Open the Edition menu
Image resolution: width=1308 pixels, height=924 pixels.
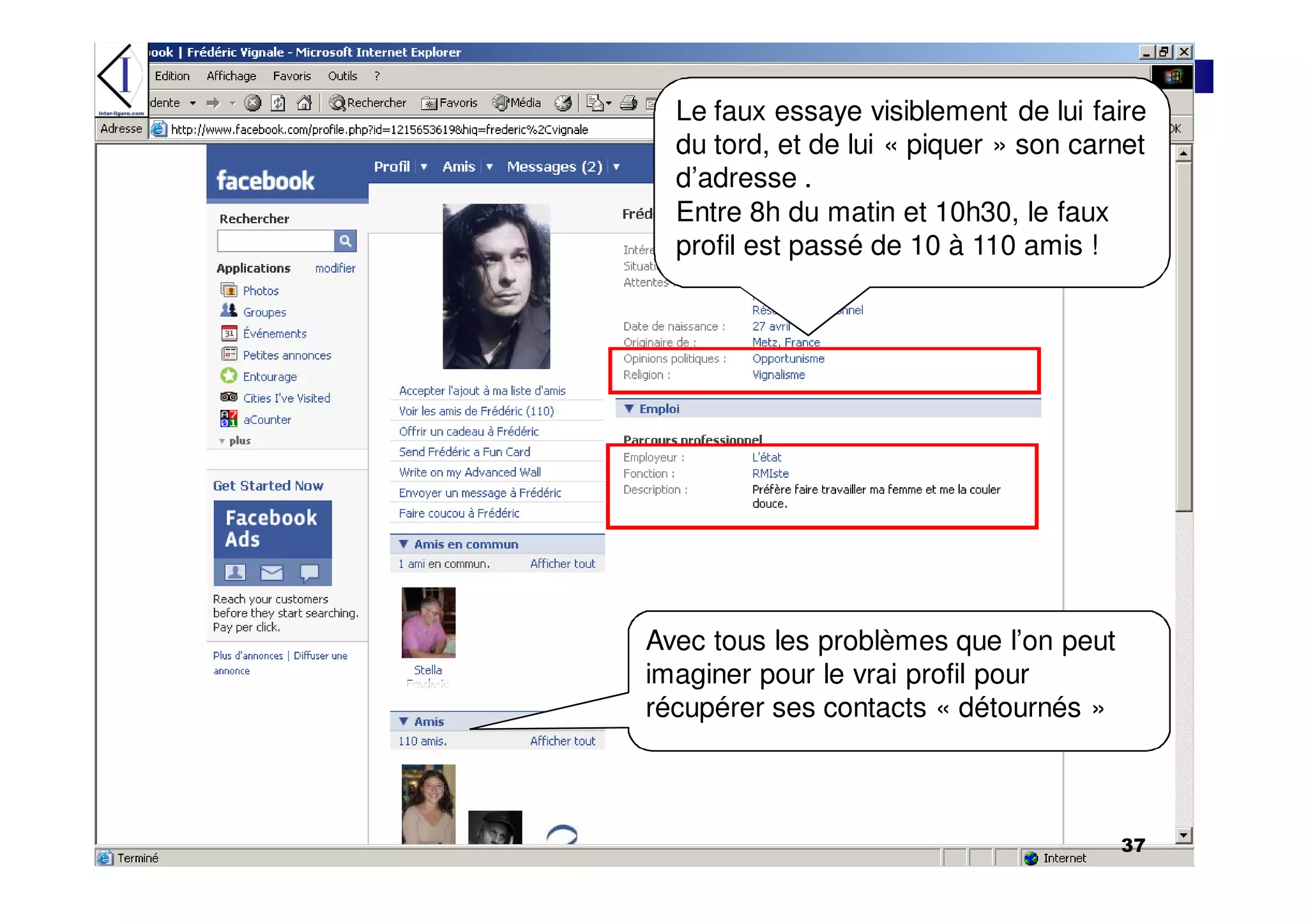coord(172,76)
